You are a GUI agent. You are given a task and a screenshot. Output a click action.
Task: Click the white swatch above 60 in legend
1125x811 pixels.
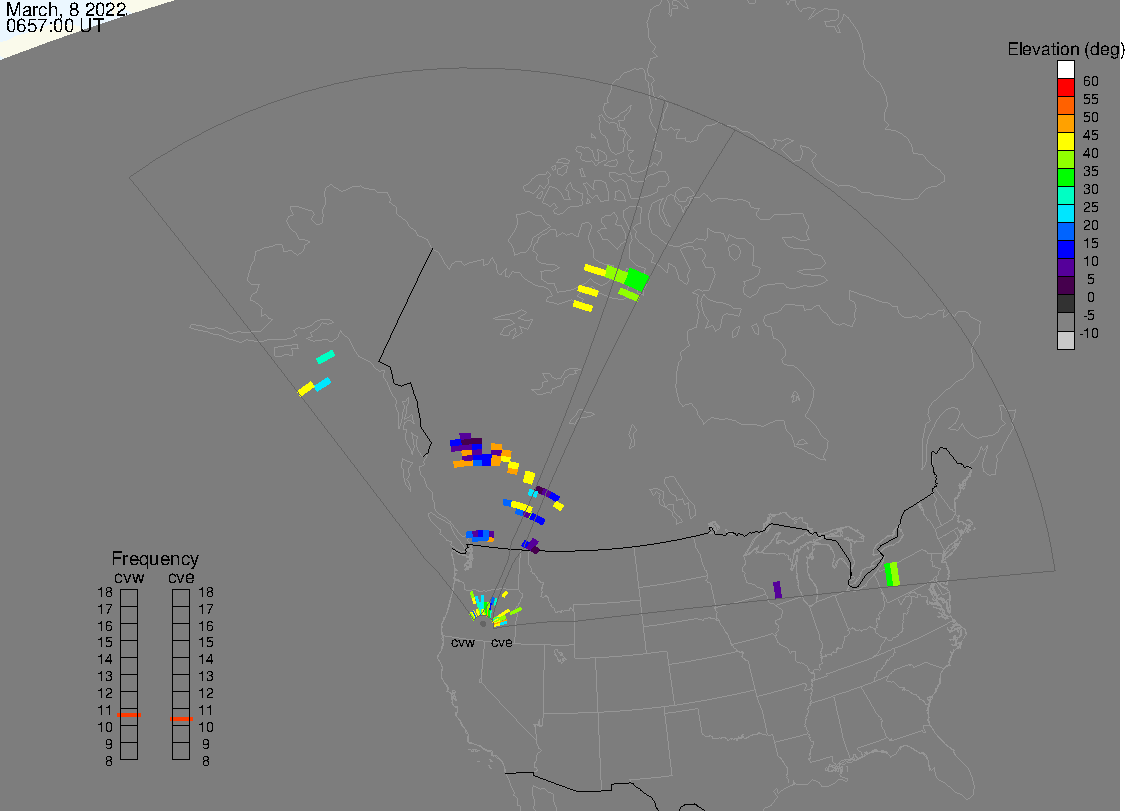point(1065,70)
